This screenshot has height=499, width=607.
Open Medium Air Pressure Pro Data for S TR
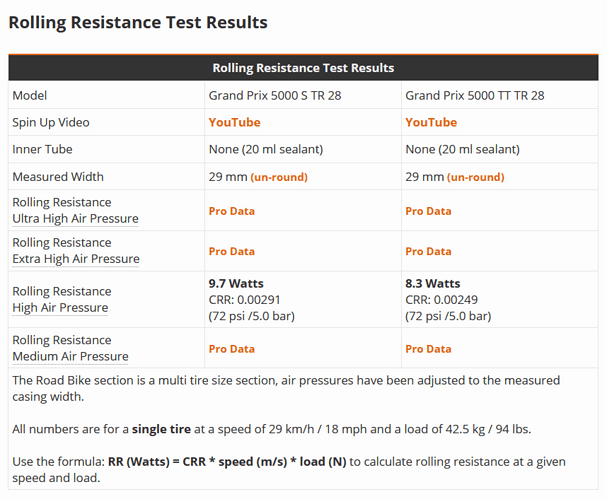tap(231, 349)
